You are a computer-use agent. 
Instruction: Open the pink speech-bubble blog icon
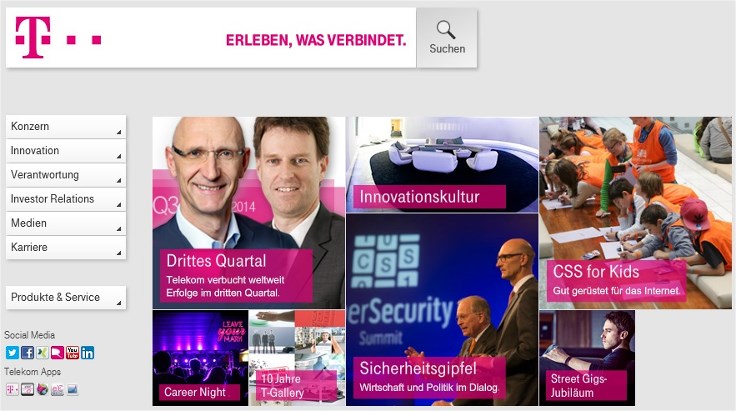(57, 352)
